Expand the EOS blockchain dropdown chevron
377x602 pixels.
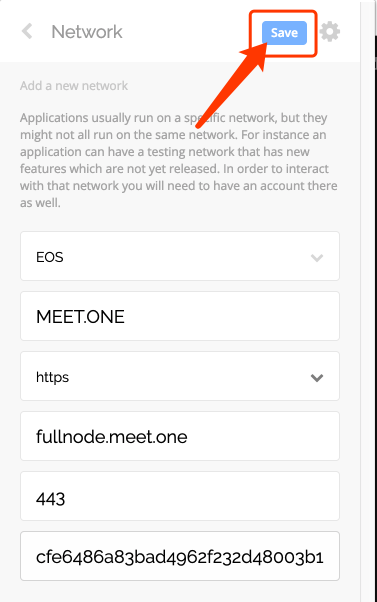click(x=317, y=258)
